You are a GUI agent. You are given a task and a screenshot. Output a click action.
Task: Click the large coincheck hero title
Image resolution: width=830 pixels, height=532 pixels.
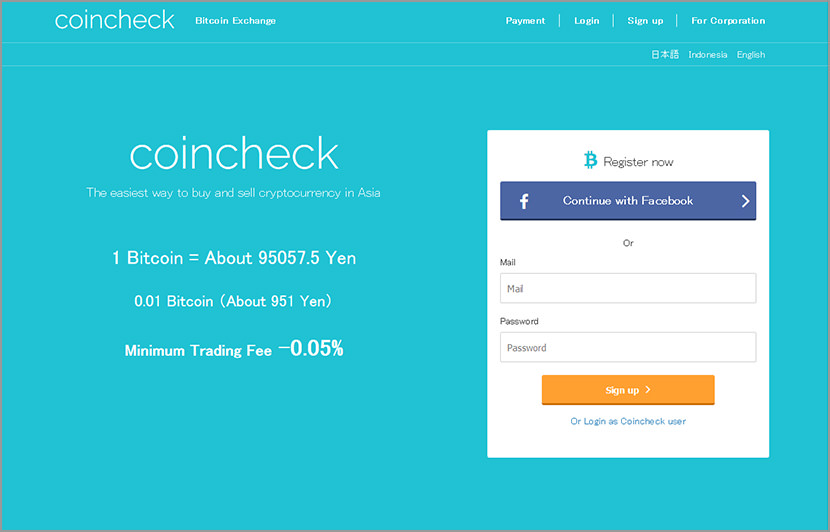coord(234,154)
